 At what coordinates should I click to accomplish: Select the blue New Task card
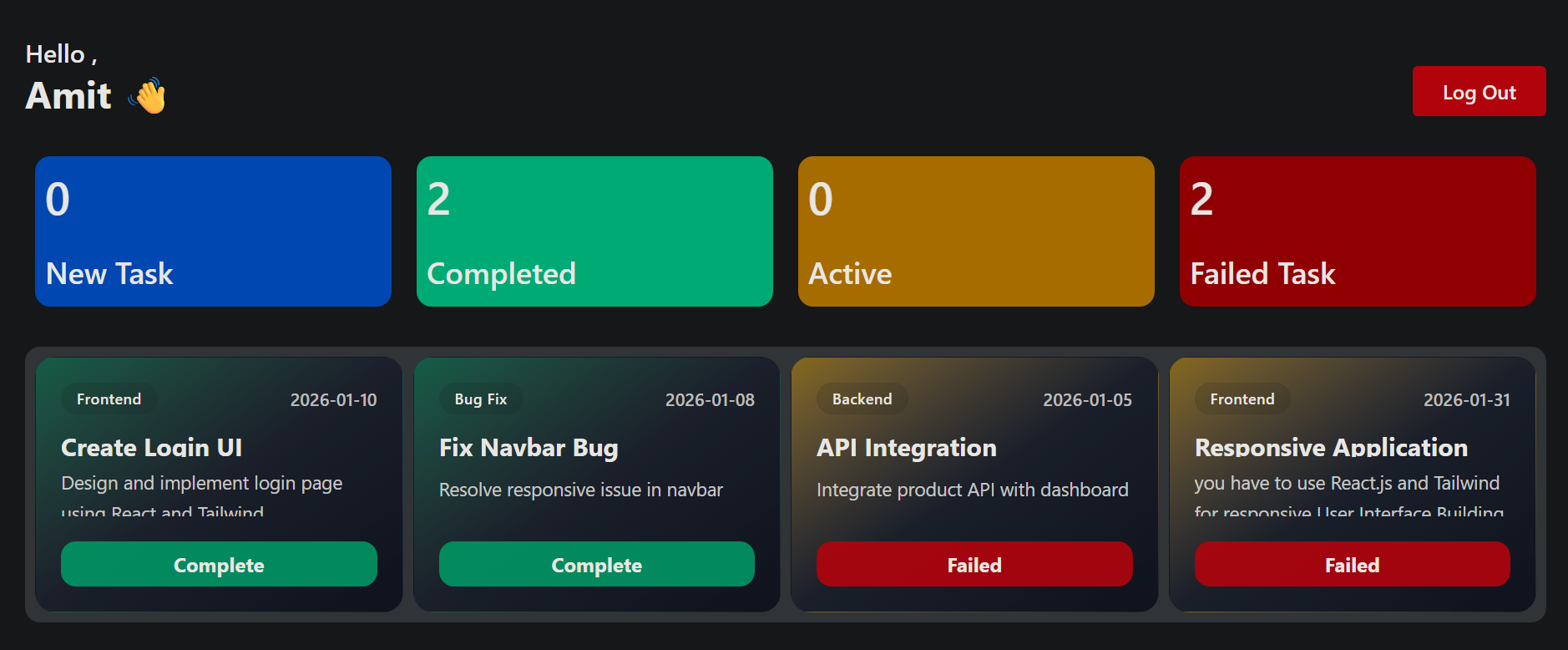213,231
